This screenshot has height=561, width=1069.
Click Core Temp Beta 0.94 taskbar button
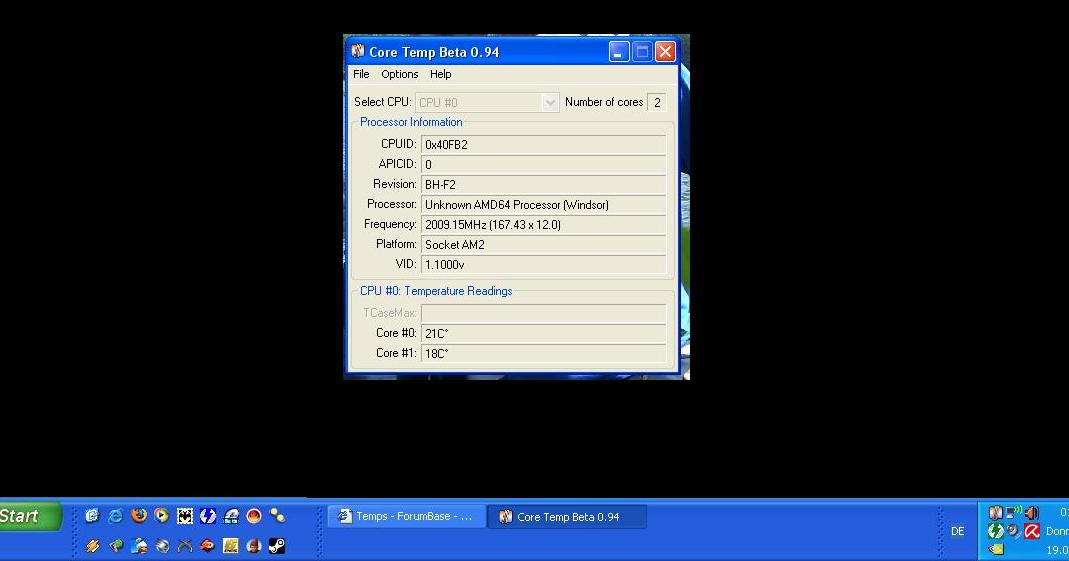(x=567, y=517)
